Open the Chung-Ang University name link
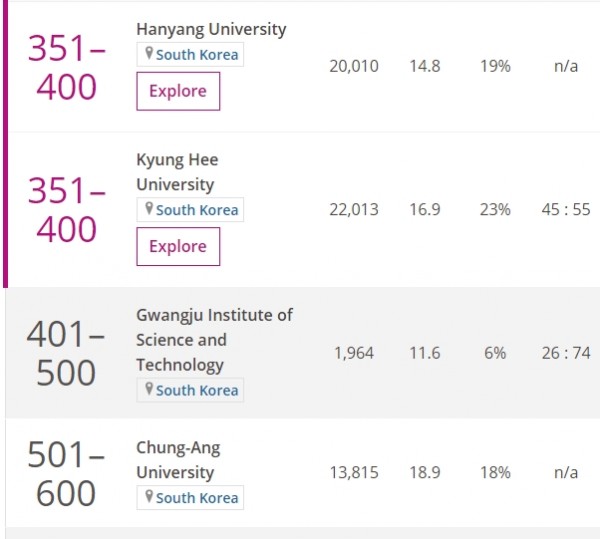This screenshot has height=539, width=600. click(178, 460)
